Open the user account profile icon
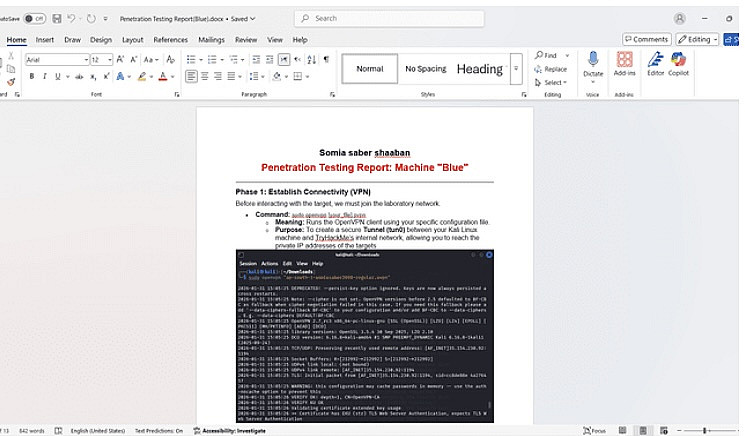The image size is (745, 436). click(x=680, y=19)
